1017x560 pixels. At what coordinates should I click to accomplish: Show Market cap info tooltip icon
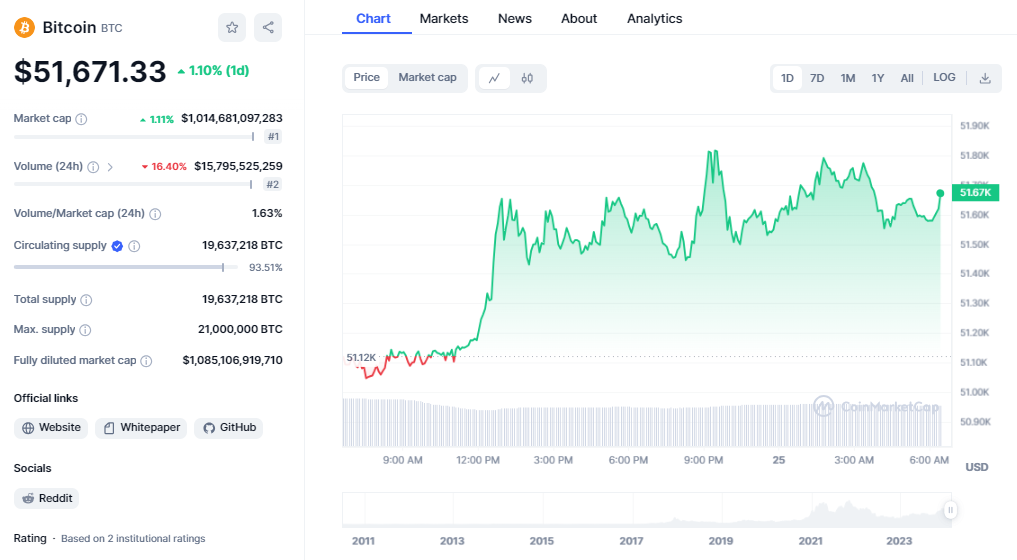click(81, 119)
